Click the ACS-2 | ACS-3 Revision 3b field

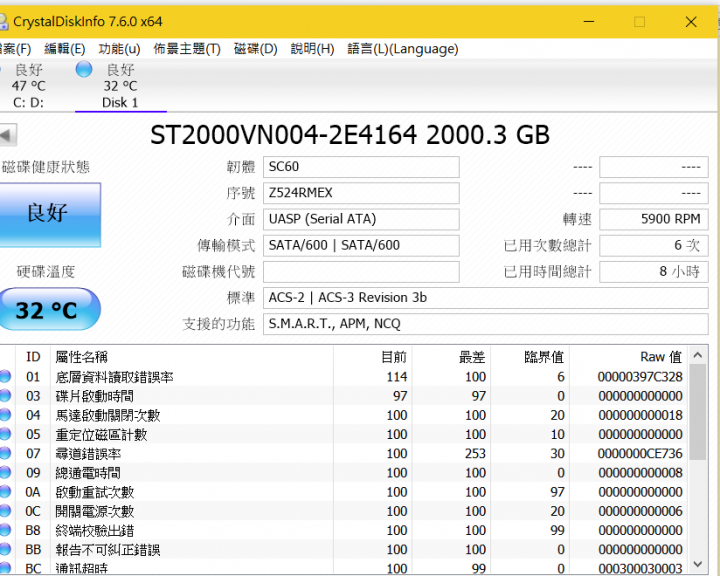486,298
